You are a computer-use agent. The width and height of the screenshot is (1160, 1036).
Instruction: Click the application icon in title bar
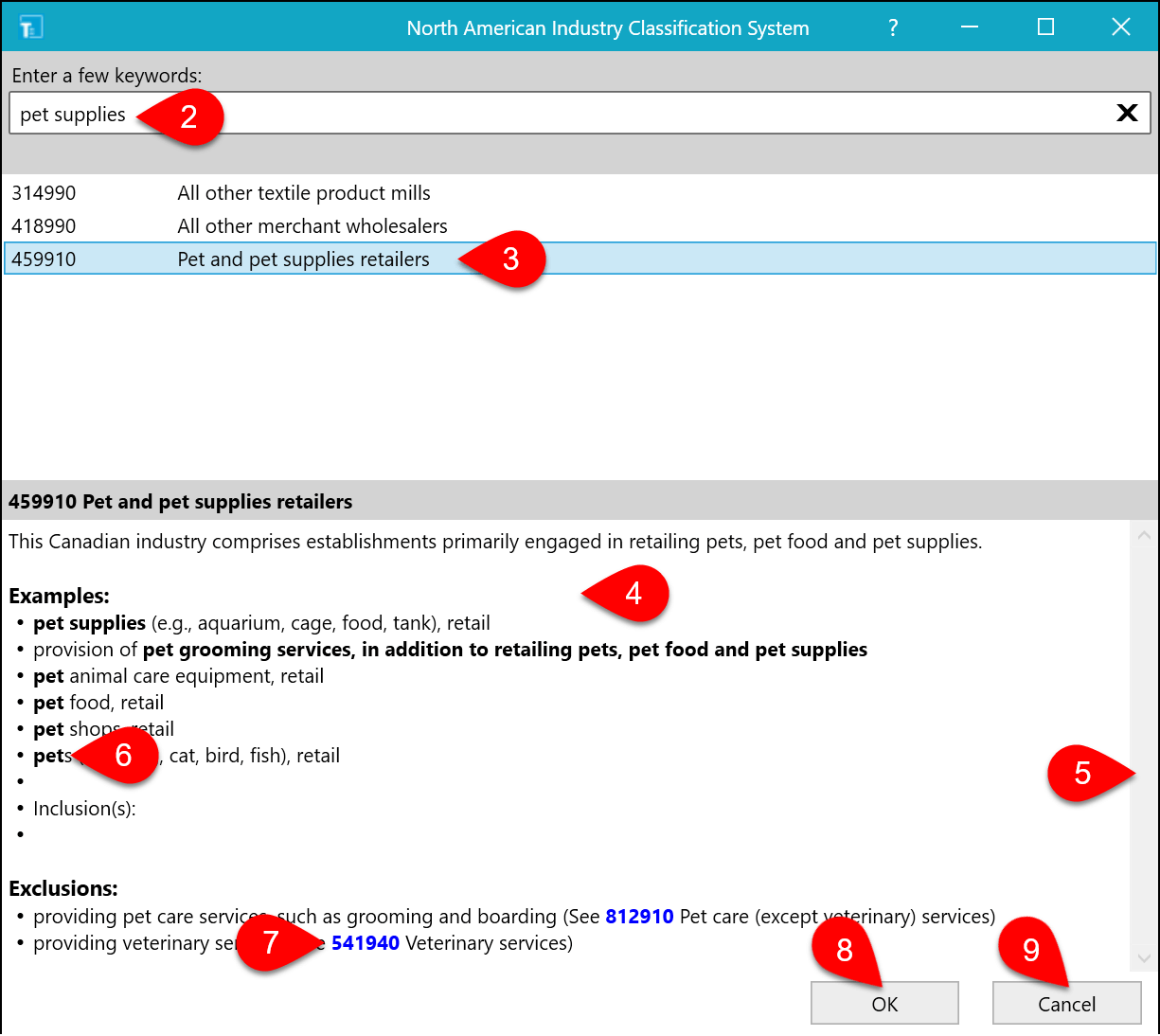pos(30,27)
